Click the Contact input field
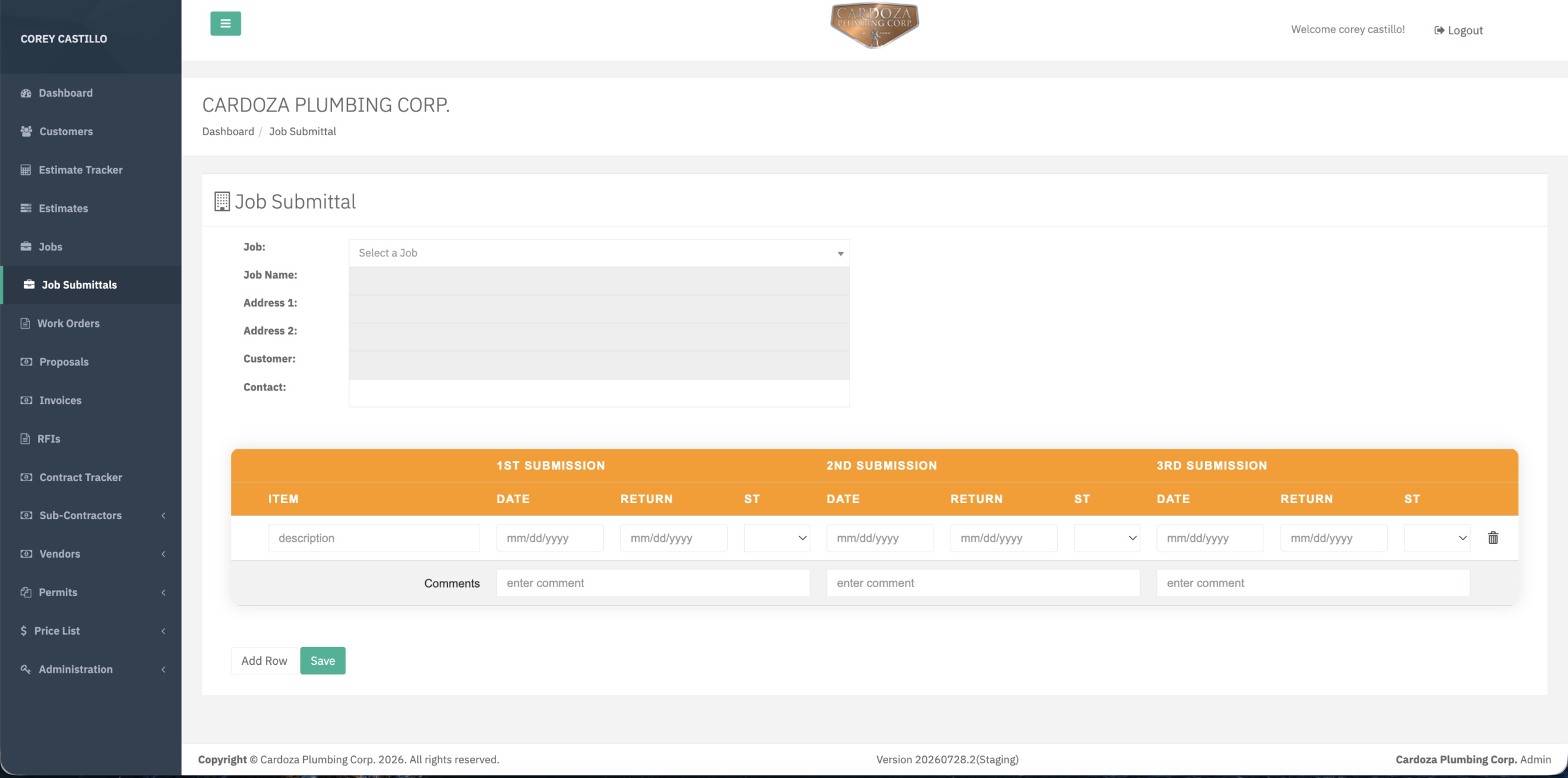The width and height of the screenshot is (1568, 778). 599,394
